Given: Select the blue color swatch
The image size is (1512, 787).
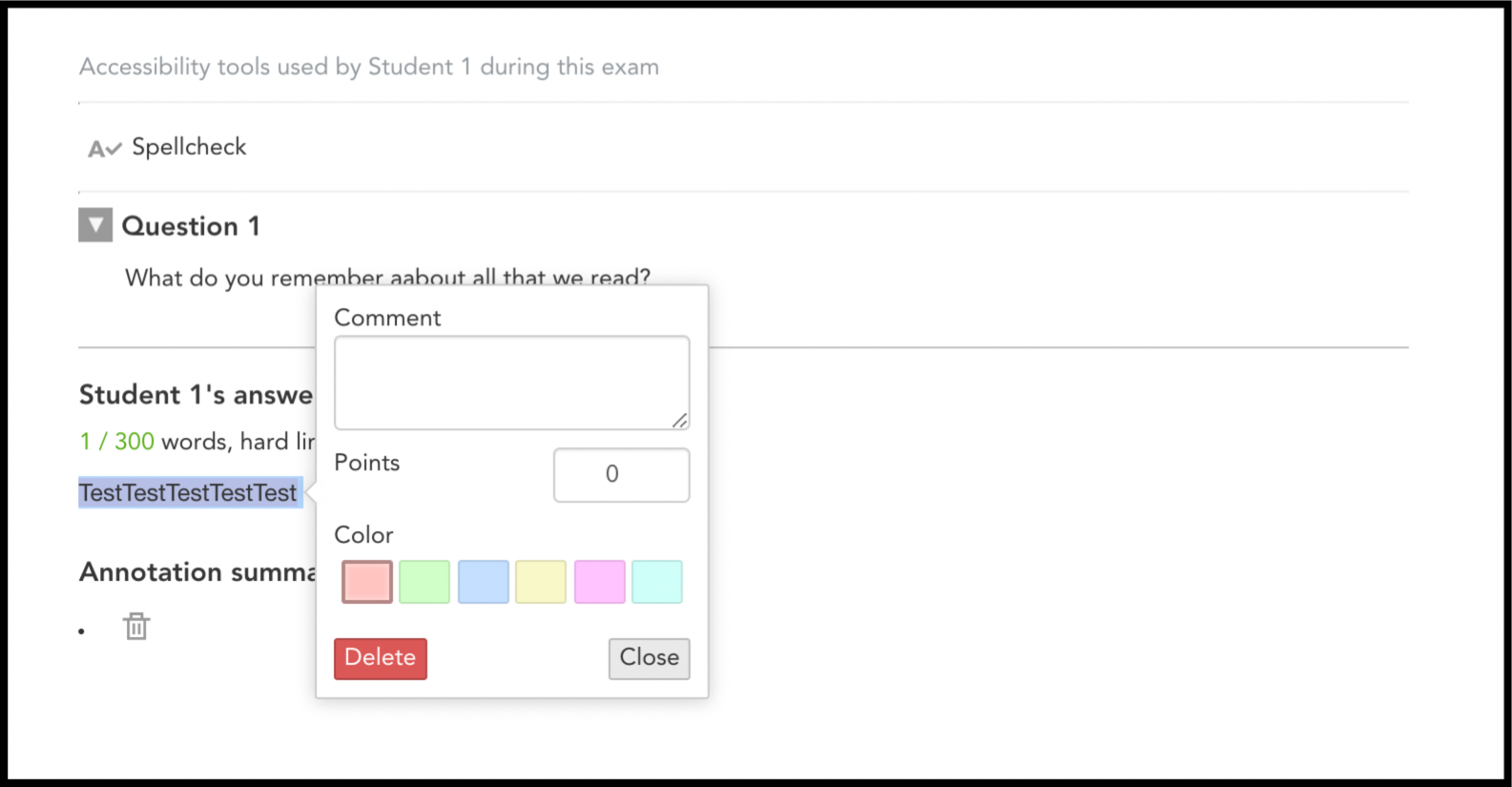Looking at the screenshot, I should click(484, 582).
